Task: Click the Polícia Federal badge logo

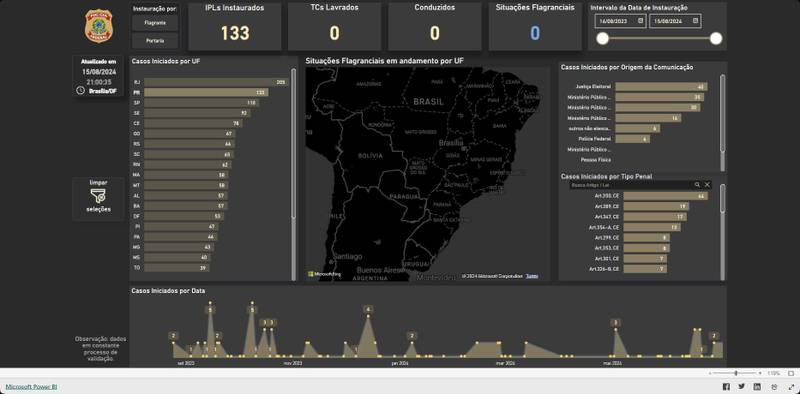Action: pyautogui.click(x=99, y=26)
